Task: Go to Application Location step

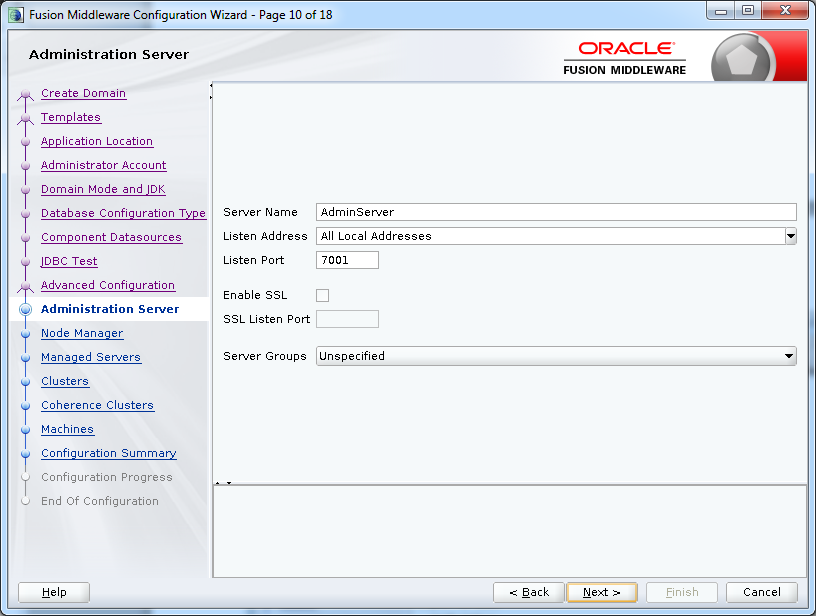Action: click(97, 141)
